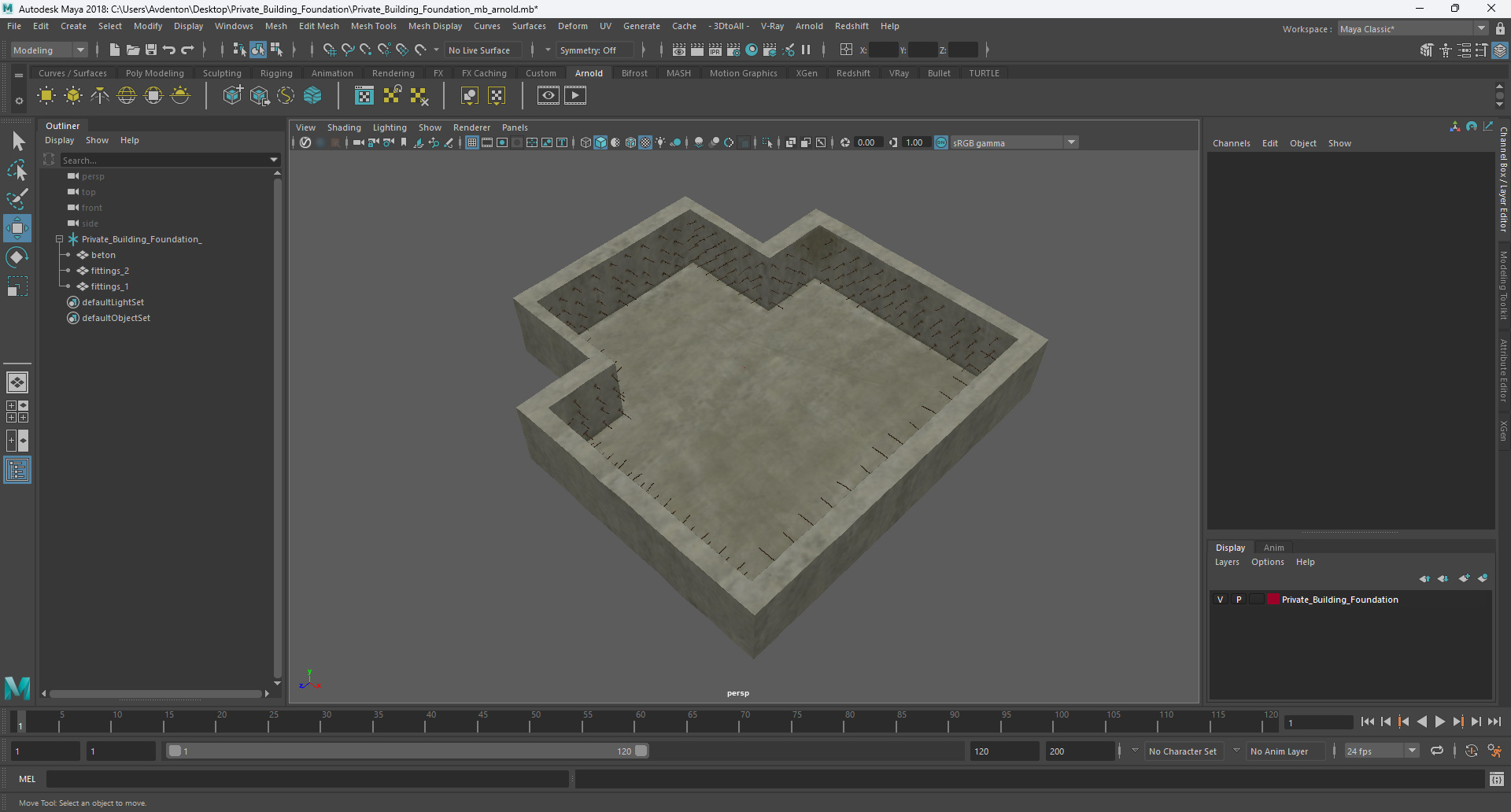
Task: Toggle auto keyframe button
Action: pyautogui.click(x=1472, y=751)
